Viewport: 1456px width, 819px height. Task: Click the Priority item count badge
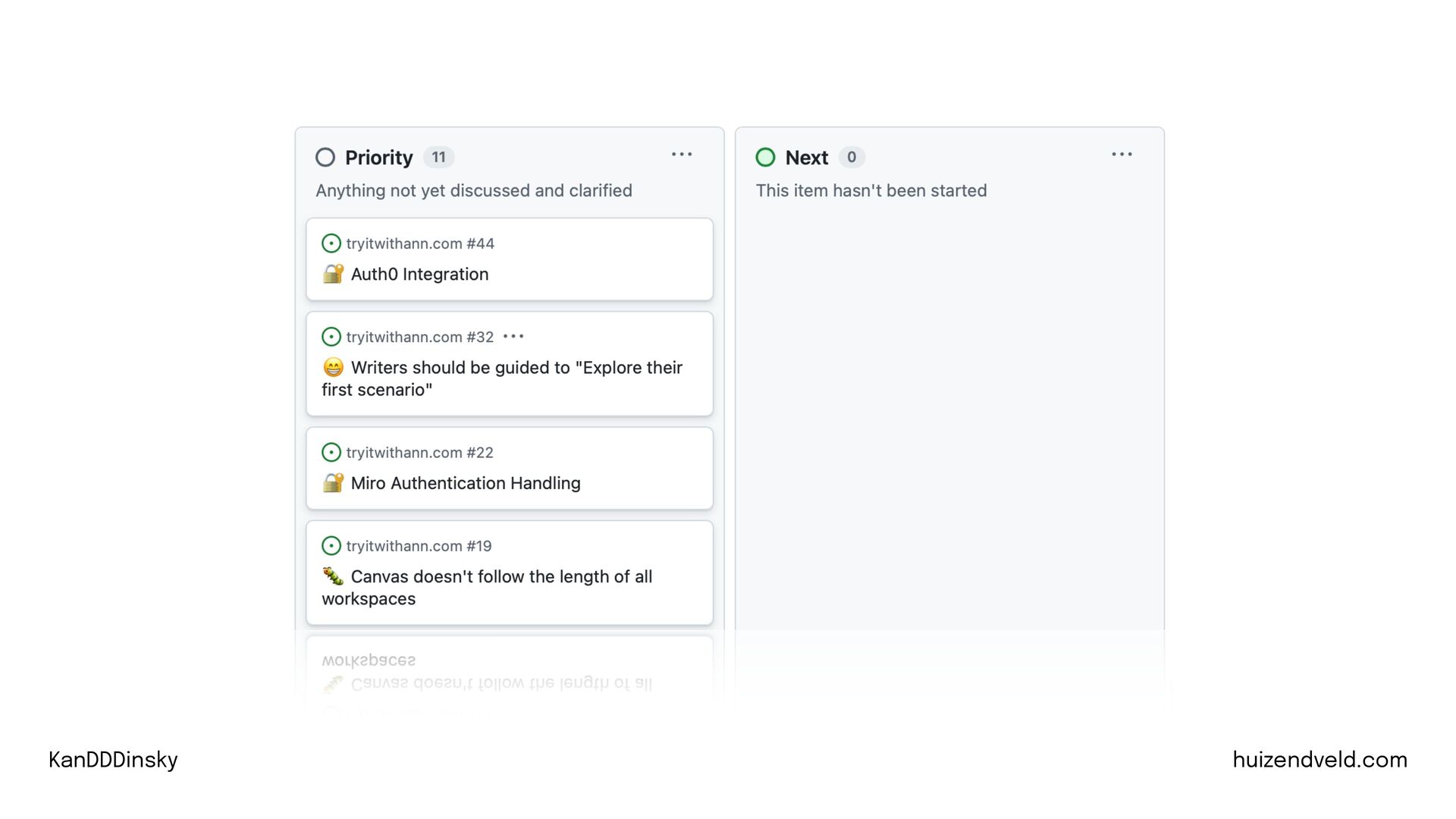point(438,157)
